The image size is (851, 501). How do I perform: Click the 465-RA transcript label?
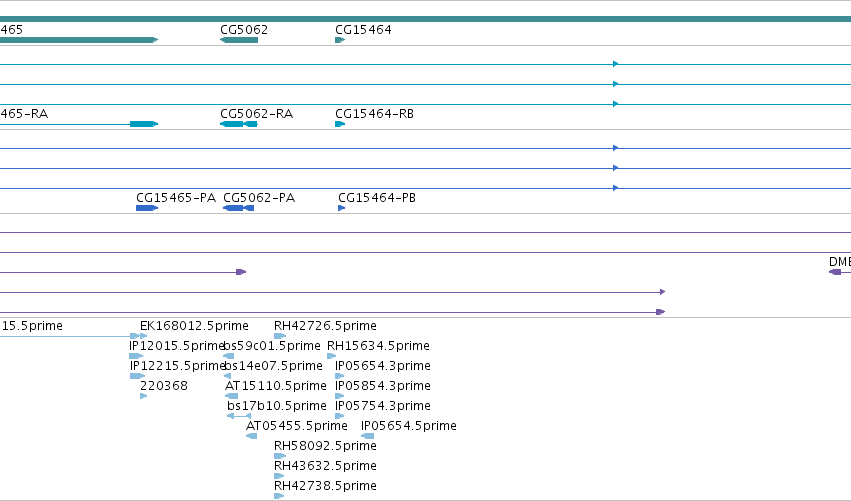click(x=24, y=114)
